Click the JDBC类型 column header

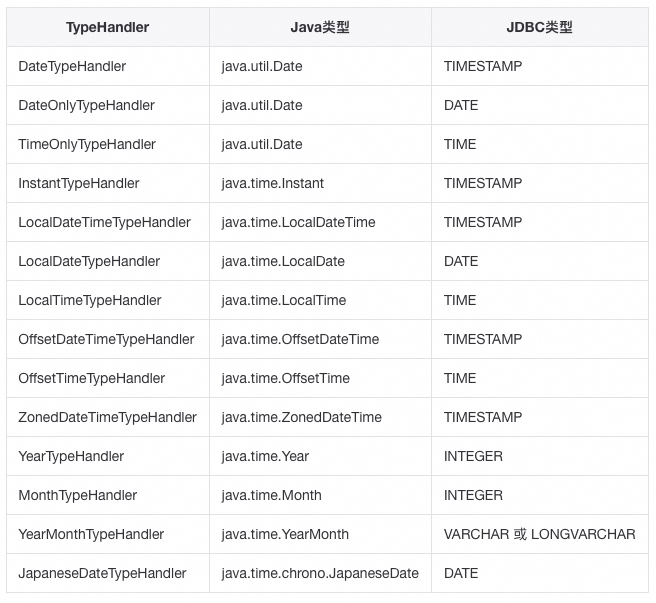(539, 27)
